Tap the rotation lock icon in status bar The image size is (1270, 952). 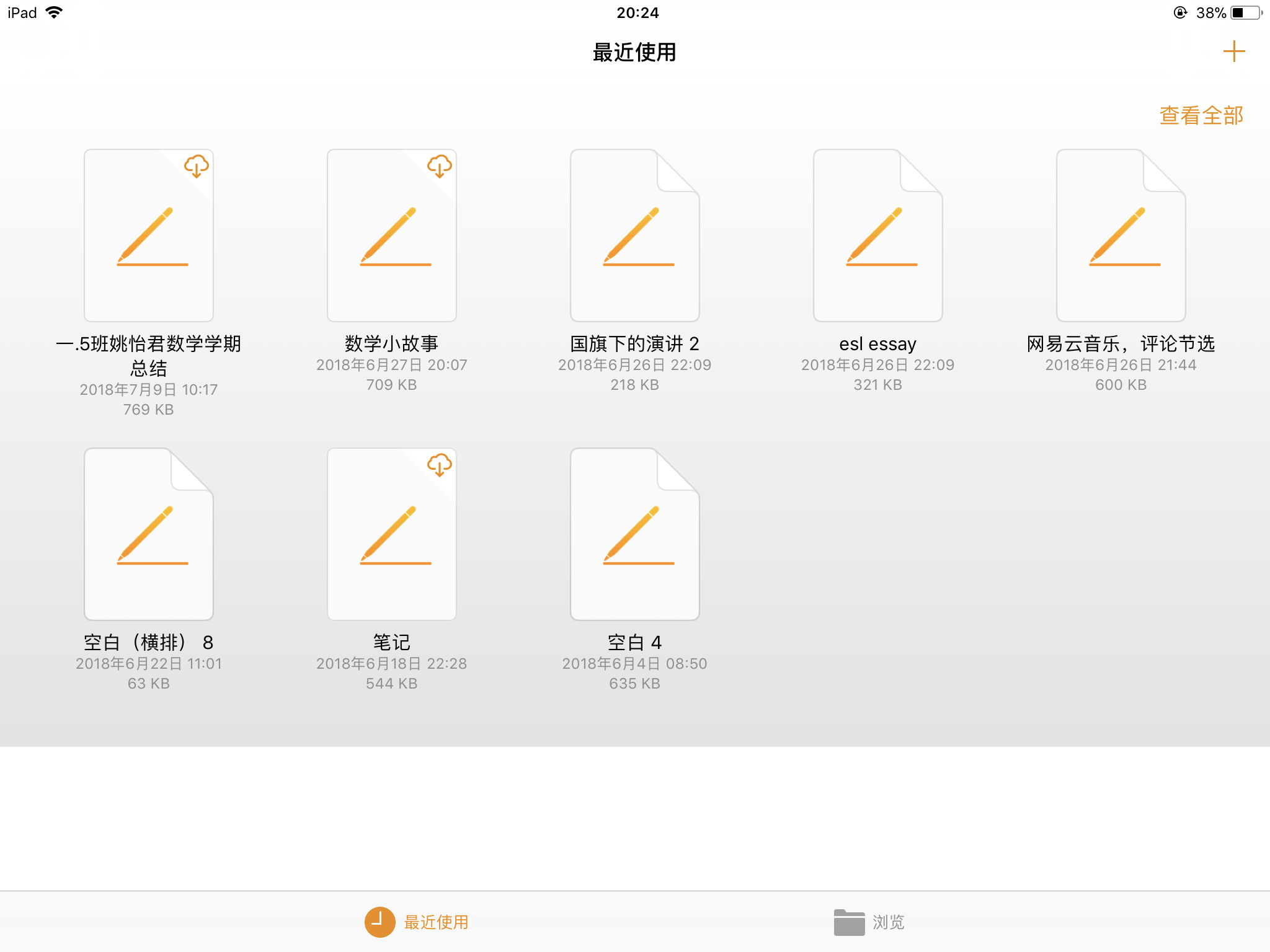[x=1180, y=13]
